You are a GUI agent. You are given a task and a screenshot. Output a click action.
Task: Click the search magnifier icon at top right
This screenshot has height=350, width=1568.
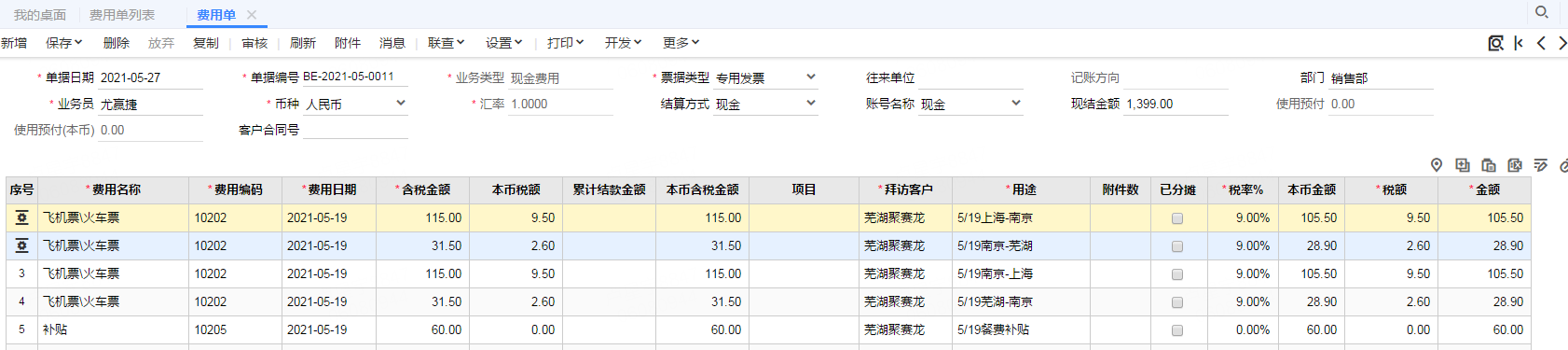1541,12
